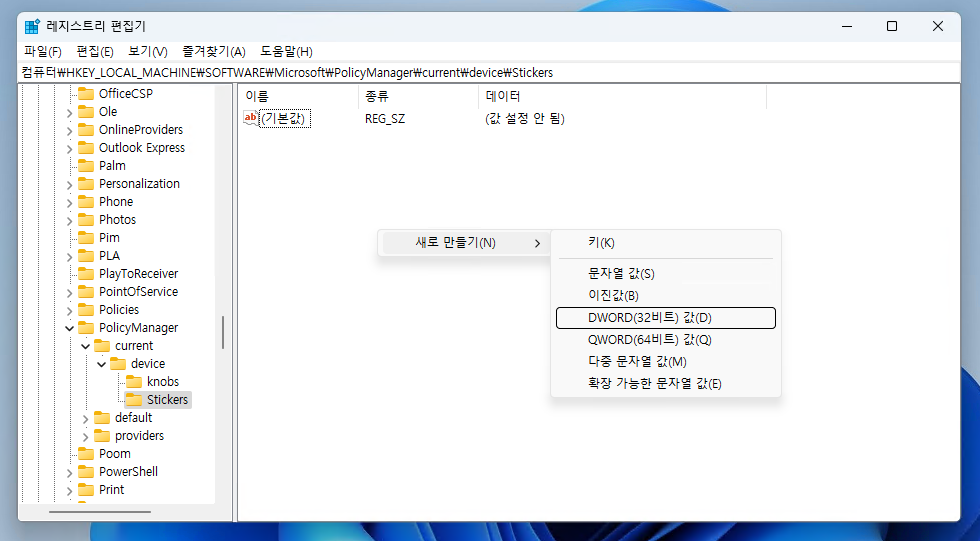Maximize the Registry Editor window
The height and width of the screenshot is (541, 980).
pos(892,26)
